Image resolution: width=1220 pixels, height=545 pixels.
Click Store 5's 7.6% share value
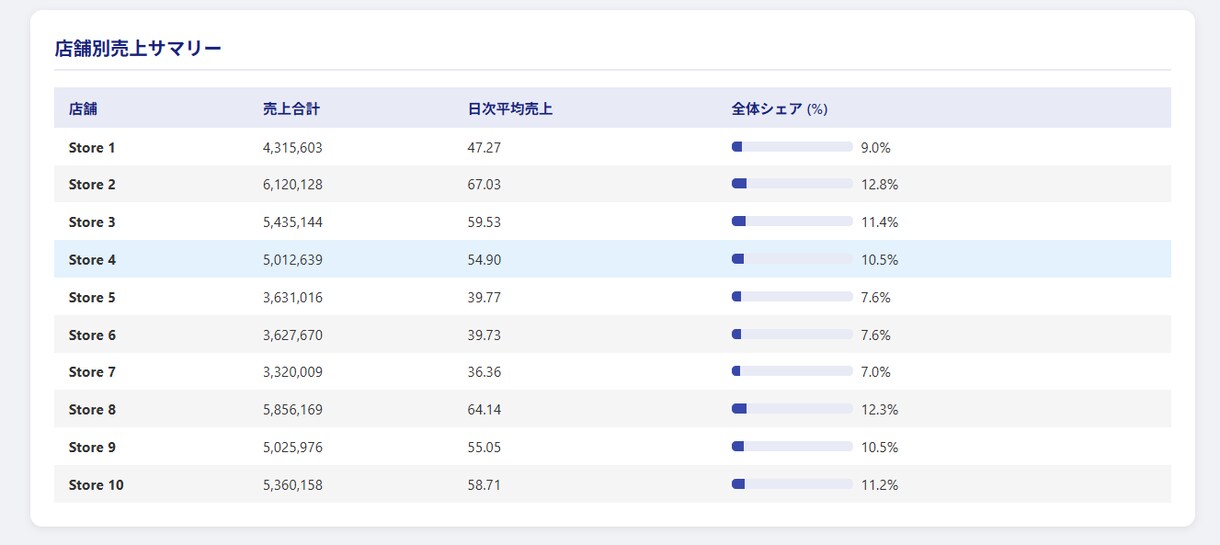[876, 297]
